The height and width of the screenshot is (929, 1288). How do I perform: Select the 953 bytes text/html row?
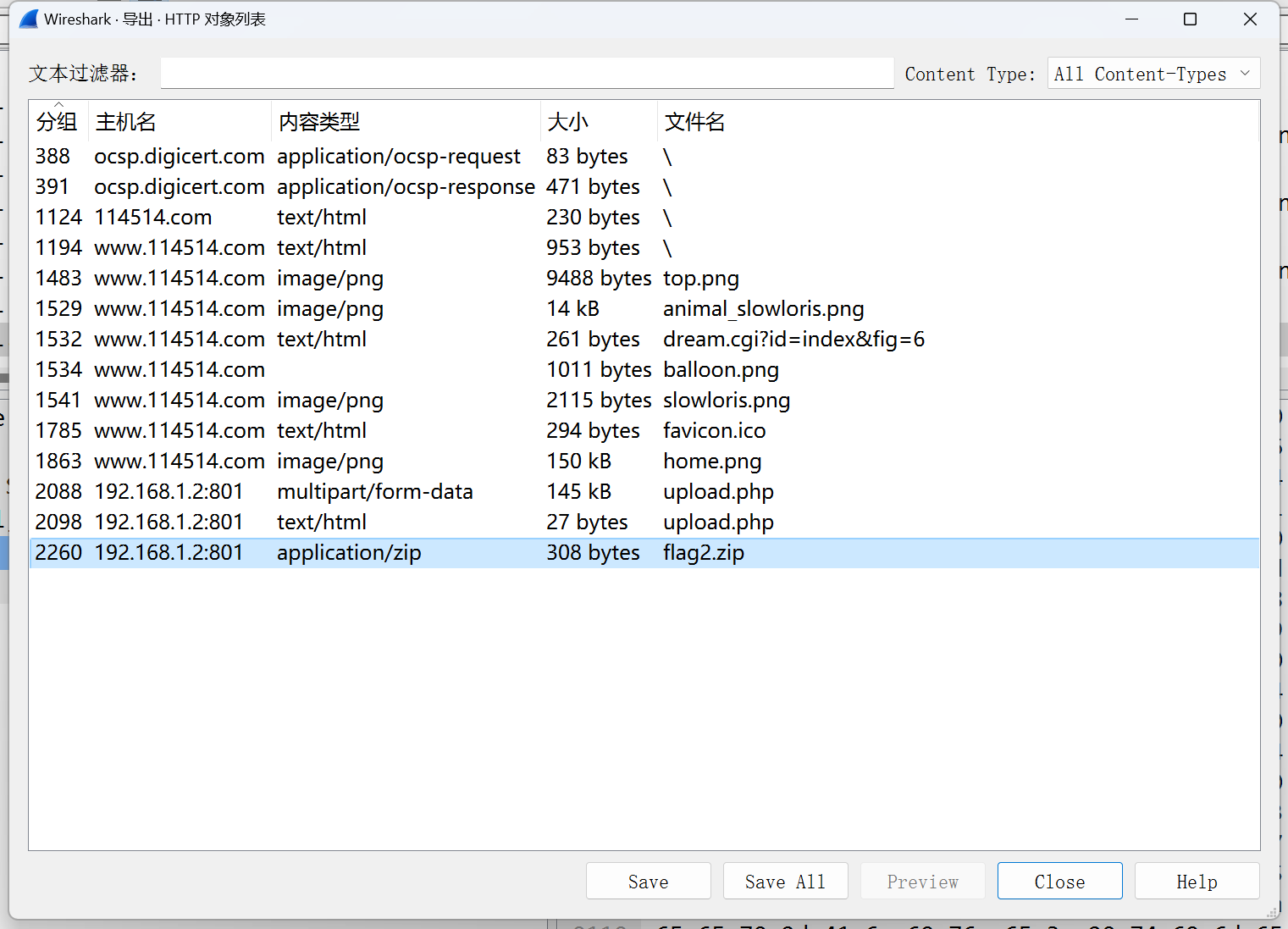click(644, 248)
